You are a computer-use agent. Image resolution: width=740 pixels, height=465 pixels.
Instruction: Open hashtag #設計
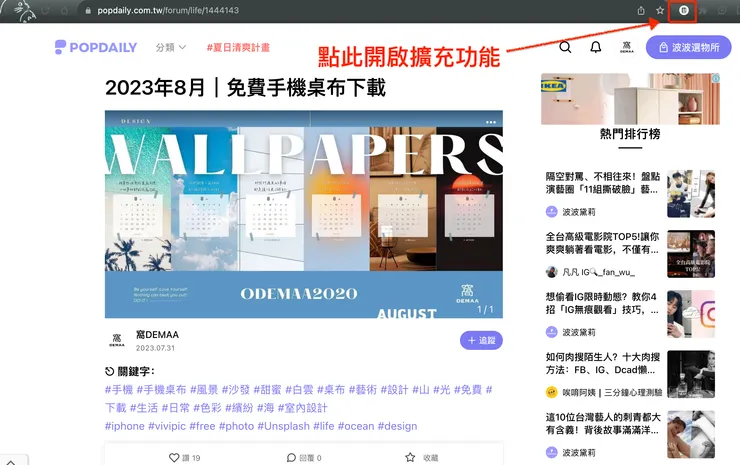(x=394, y=389)
